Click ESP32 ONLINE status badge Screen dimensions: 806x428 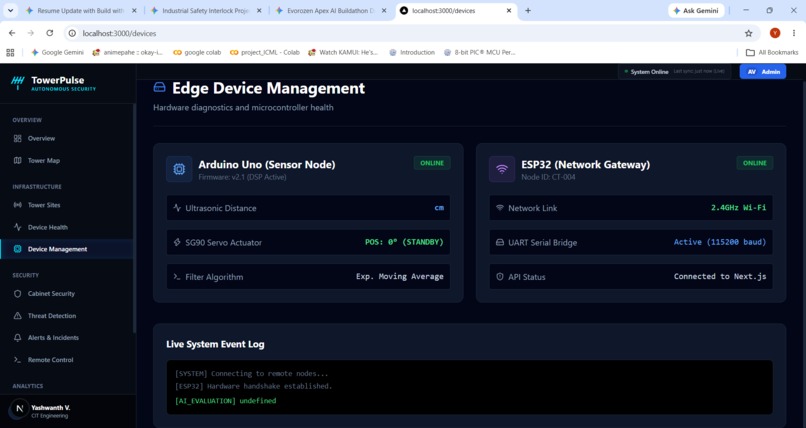tap(755, 163)
